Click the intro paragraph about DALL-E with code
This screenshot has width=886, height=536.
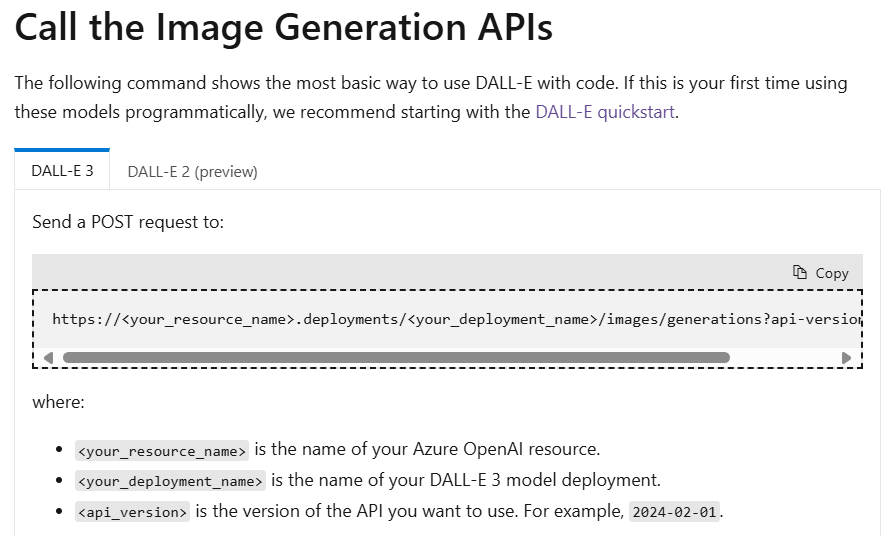click(431, 97)
